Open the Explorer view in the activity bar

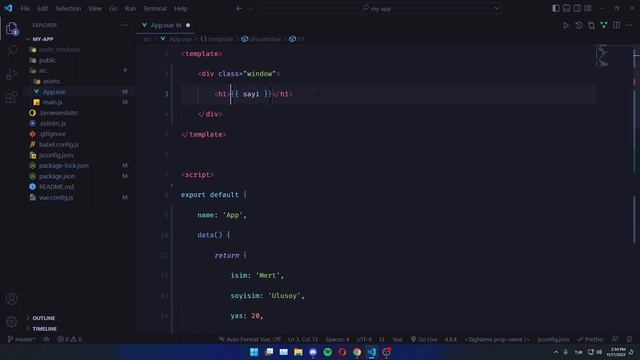[11, 29]
